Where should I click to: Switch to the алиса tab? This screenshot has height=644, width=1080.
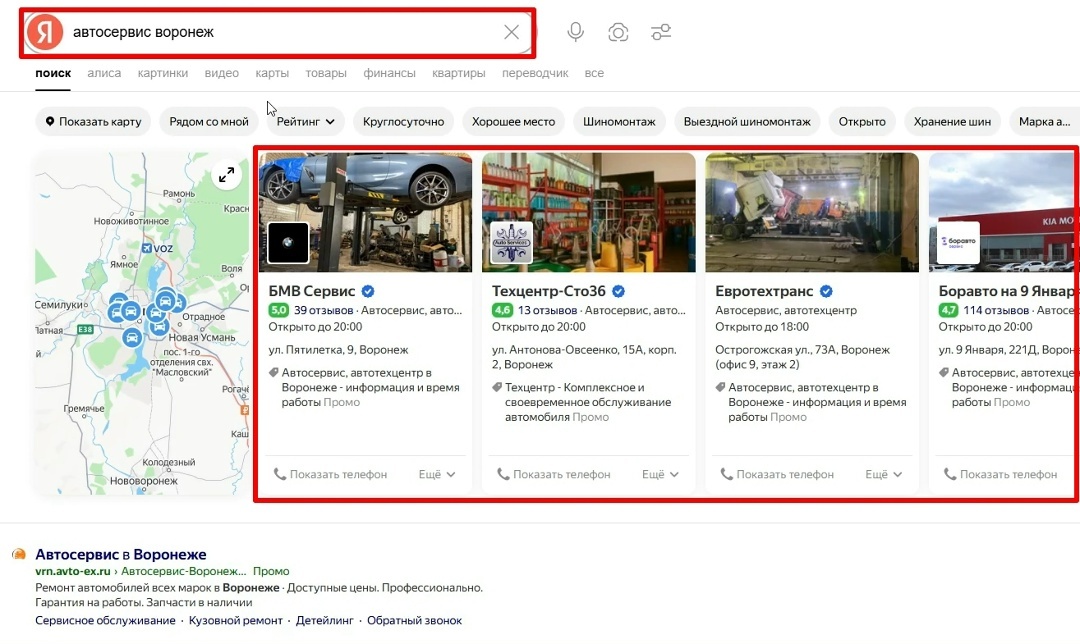(x=104, y=73)
